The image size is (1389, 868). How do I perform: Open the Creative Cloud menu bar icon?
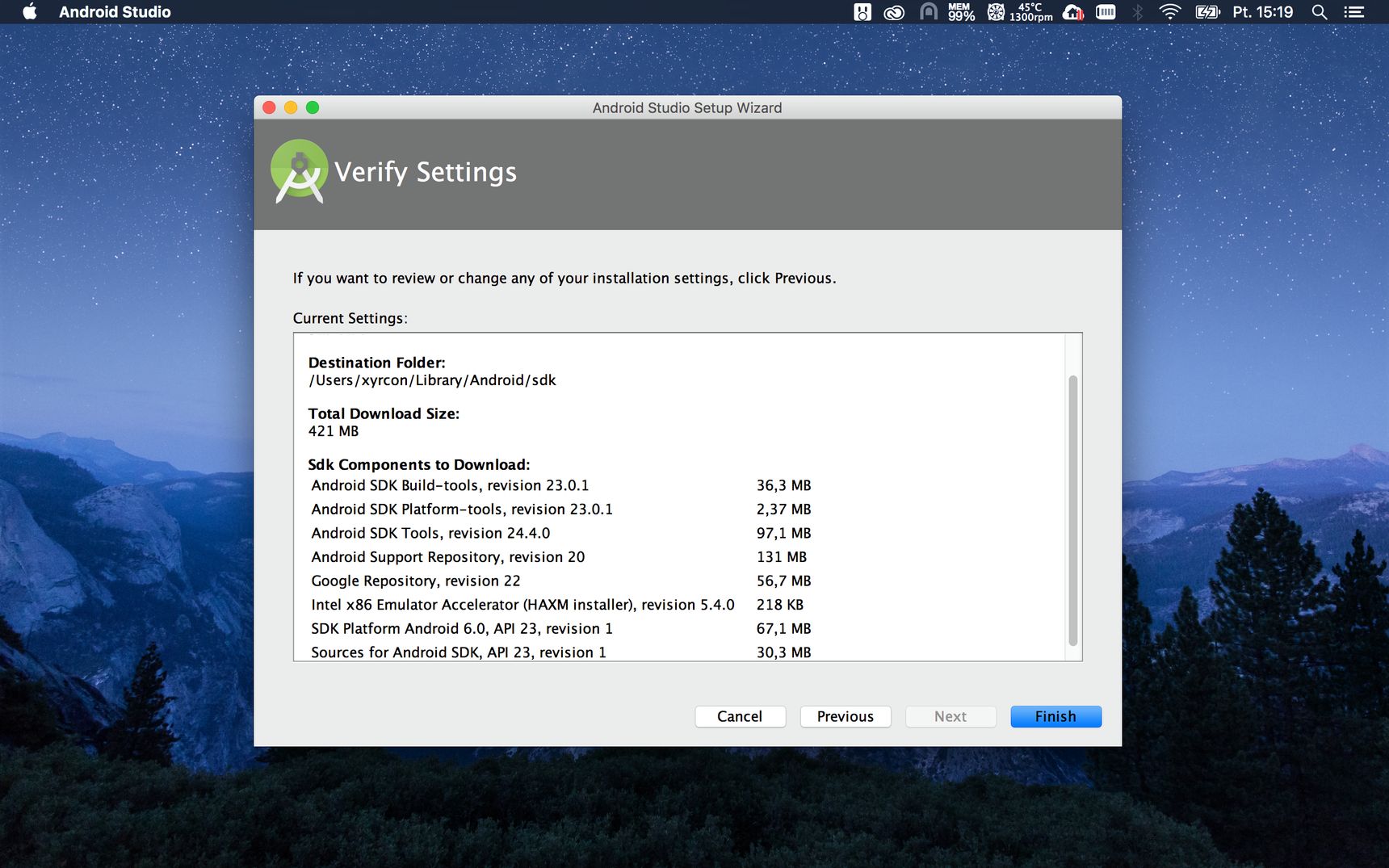(x=894, y=12)
